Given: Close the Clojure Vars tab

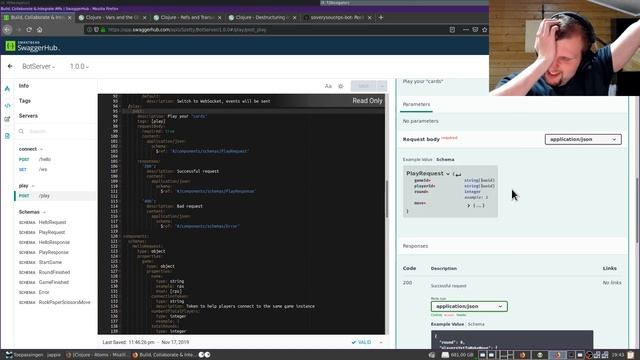Looking at the screenshot, I should (144, 18).
